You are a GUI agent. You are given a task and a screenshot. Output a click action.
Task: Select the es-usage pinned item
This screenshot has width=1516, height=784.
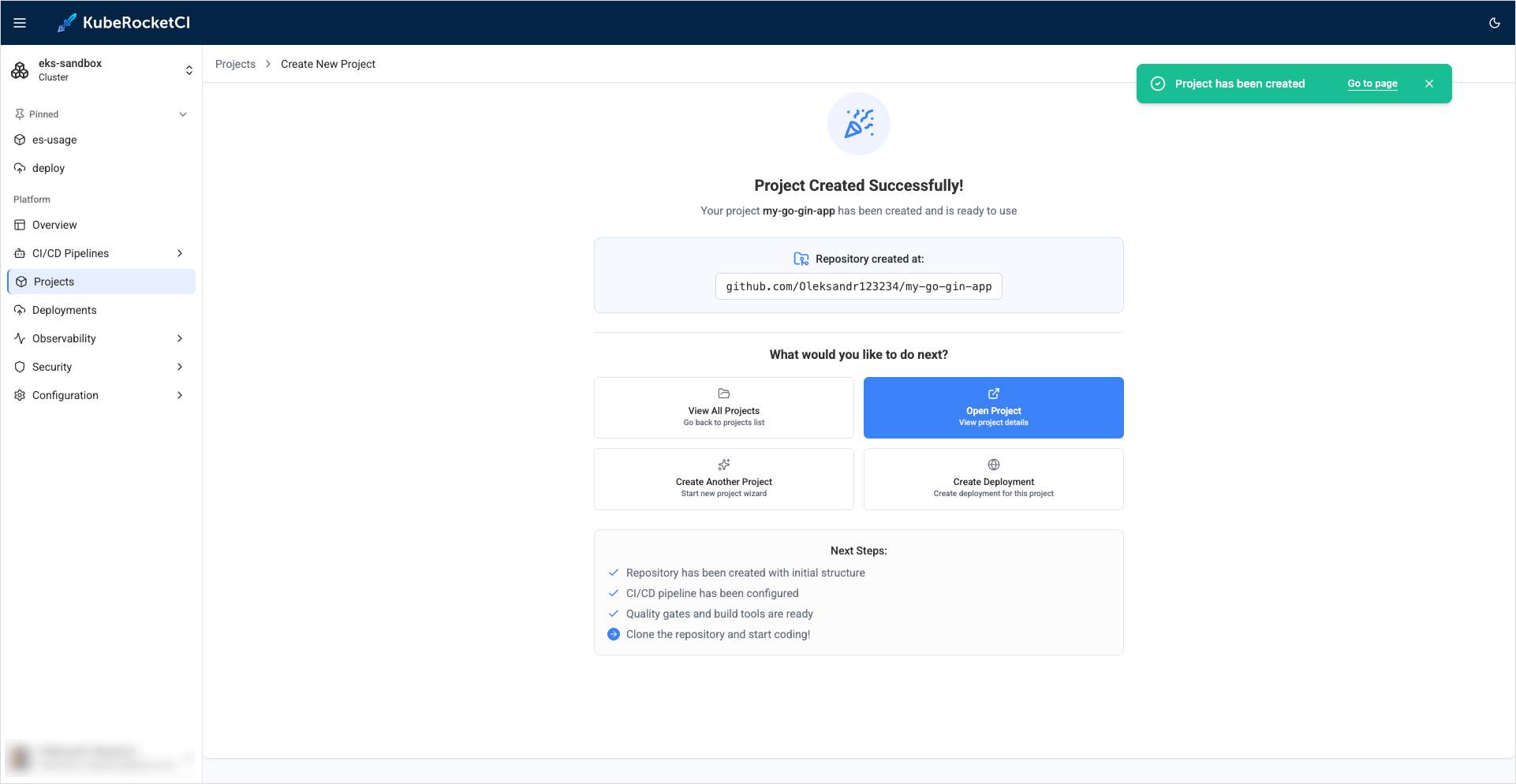(54, 140)
